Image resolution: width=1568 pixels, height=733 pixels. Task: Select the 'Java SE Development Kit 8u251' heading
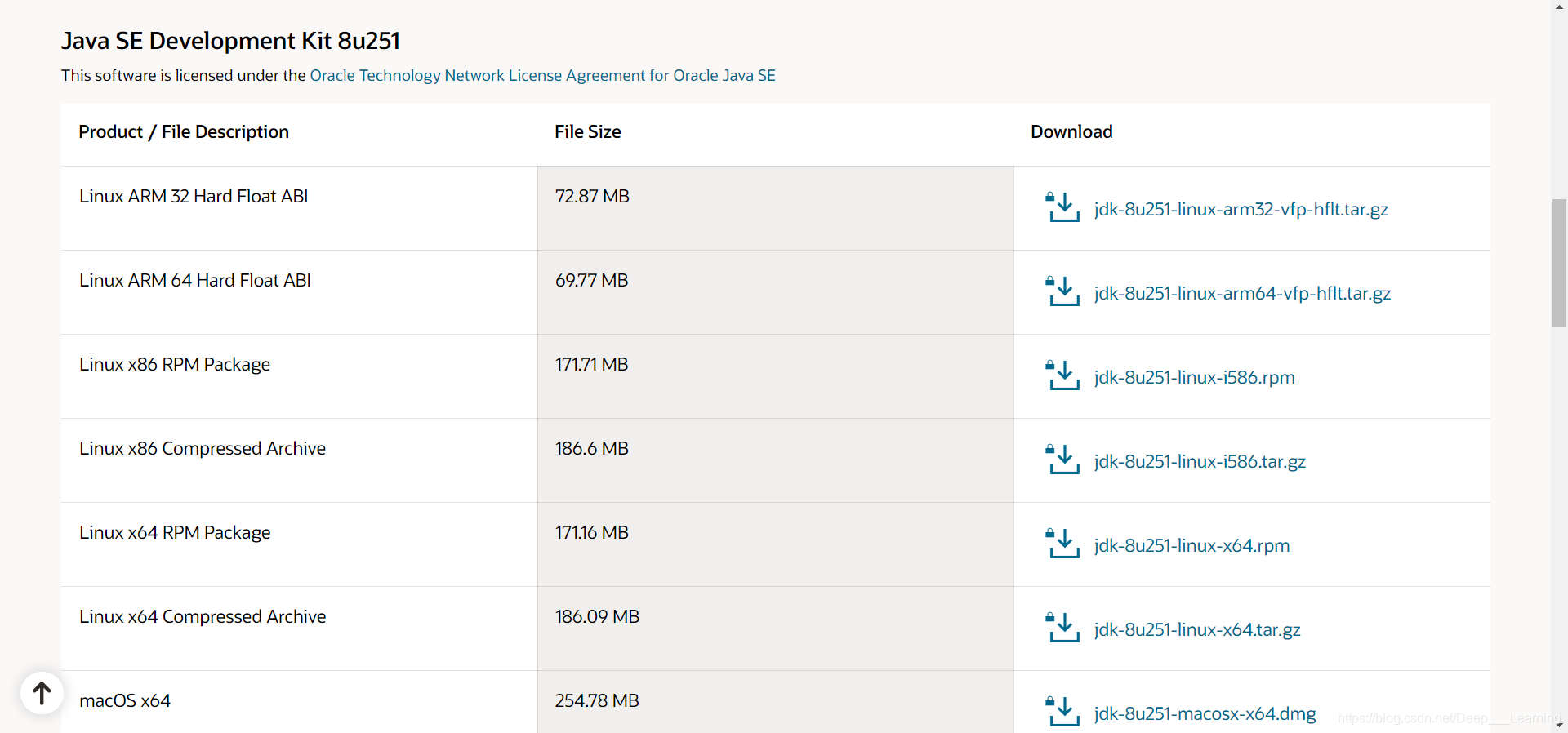230,41
